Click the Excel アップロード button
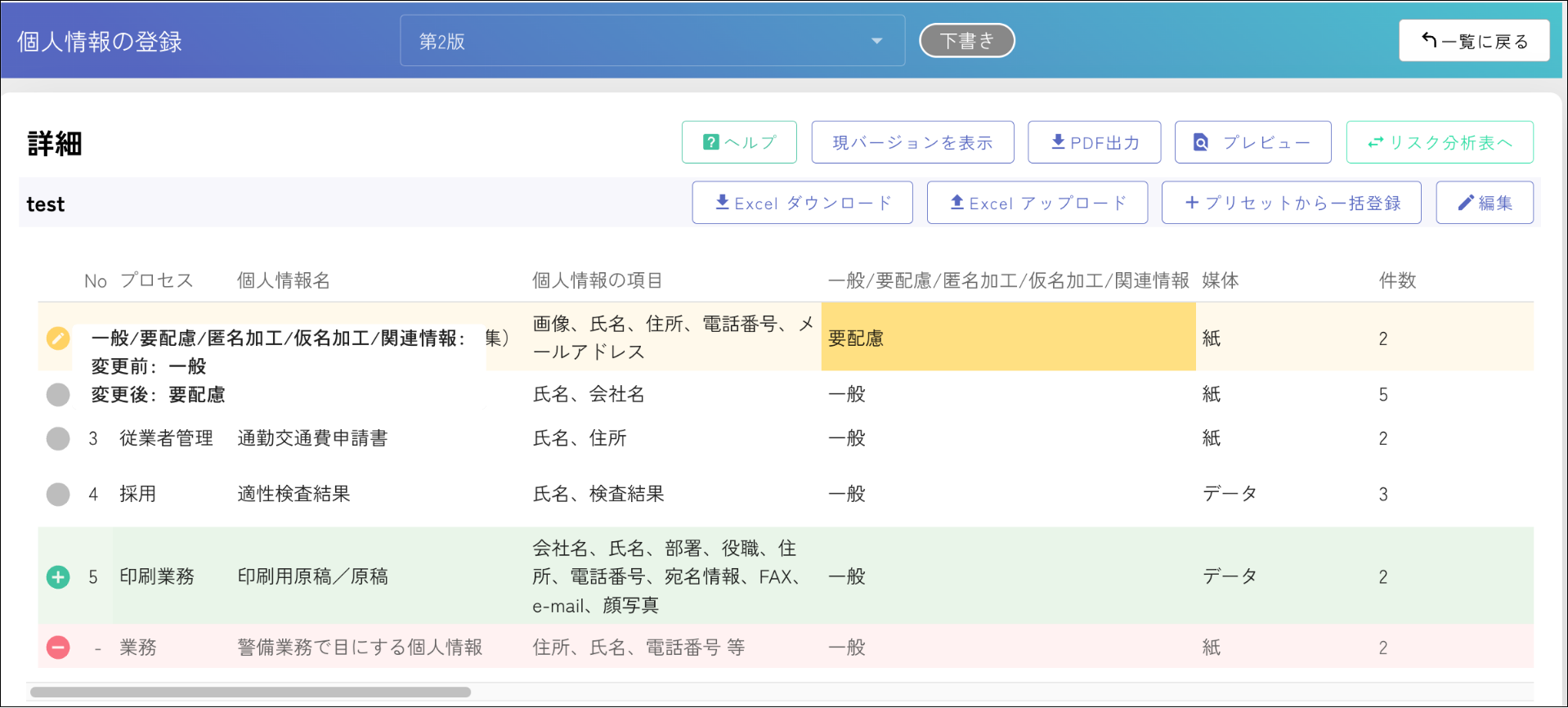Image resolution: width=1568 pixels, height=708 pixels. 1037,203
